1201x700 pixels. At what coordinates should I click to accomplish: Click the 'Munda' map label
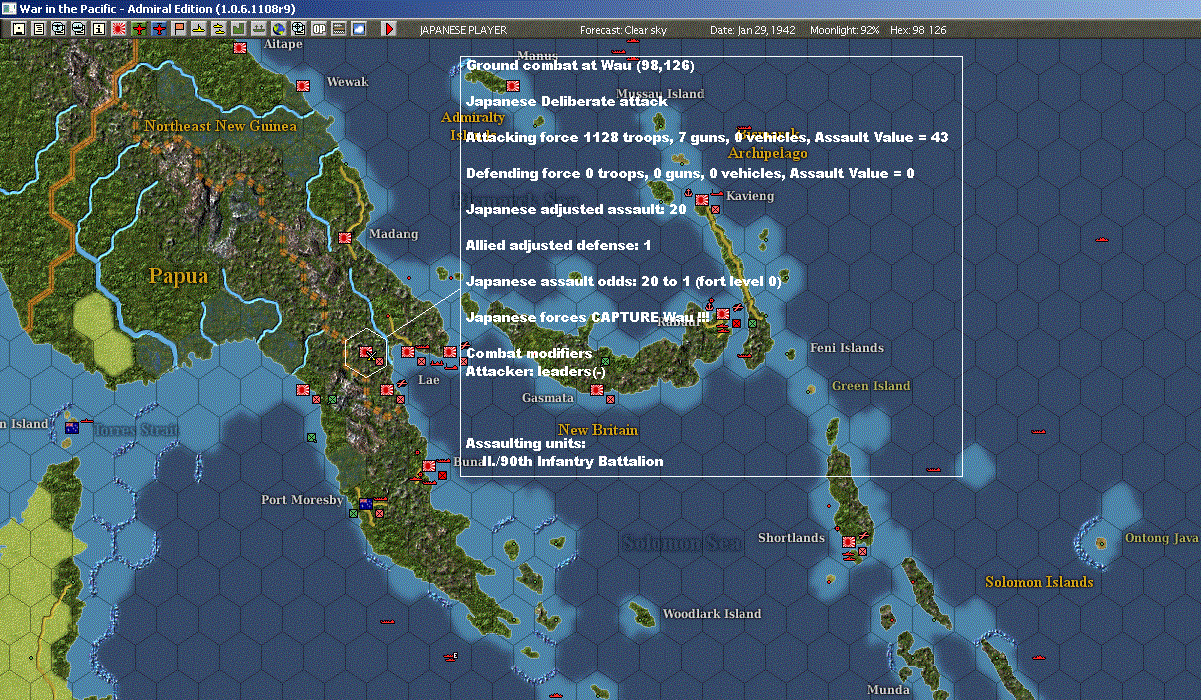click(888, 690)
